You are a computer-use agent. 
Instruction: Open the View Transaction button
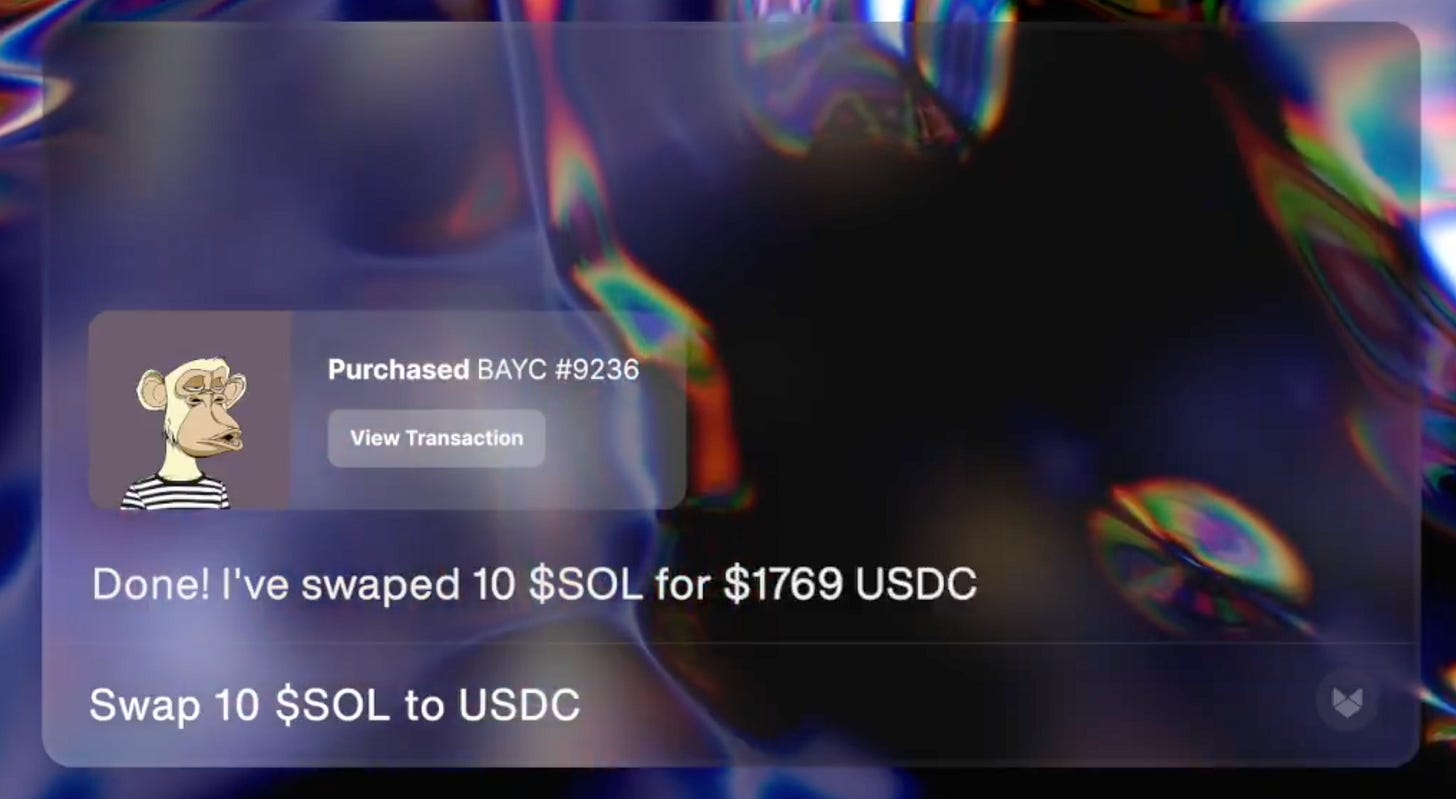[436, 438]
